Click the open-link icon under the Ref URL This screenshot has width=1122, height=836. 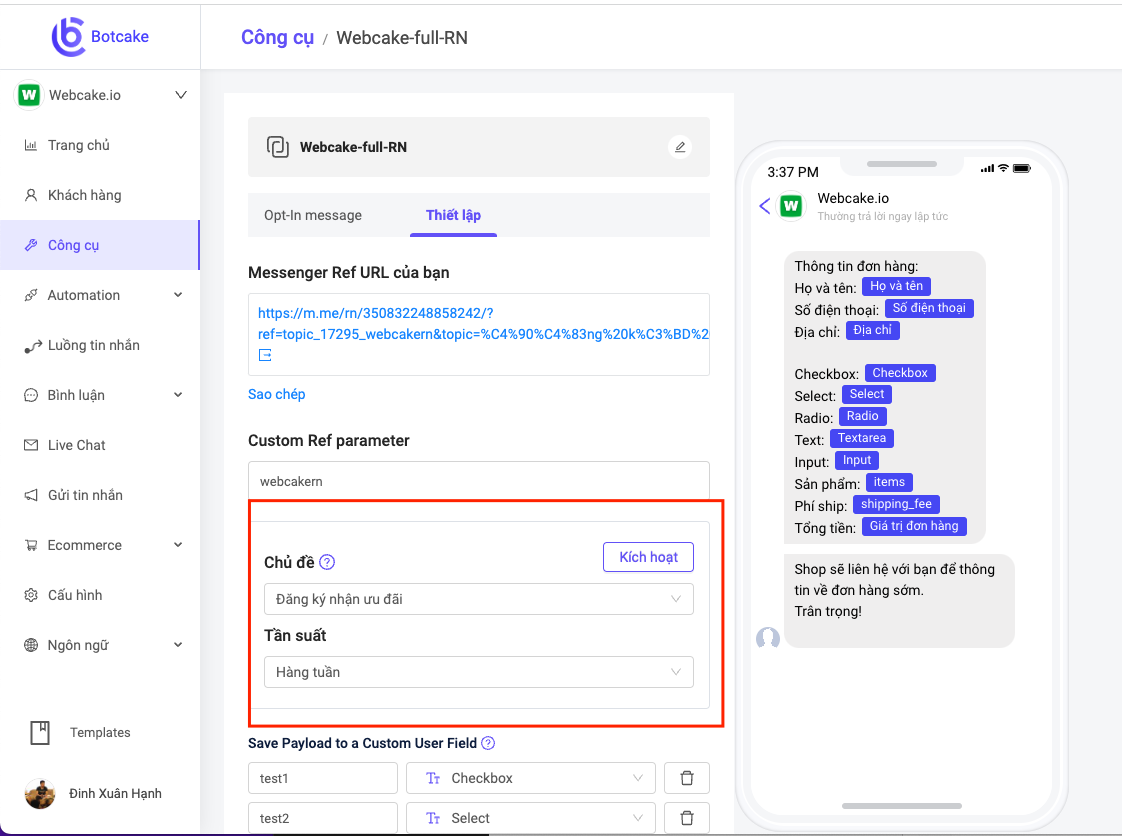265,355
